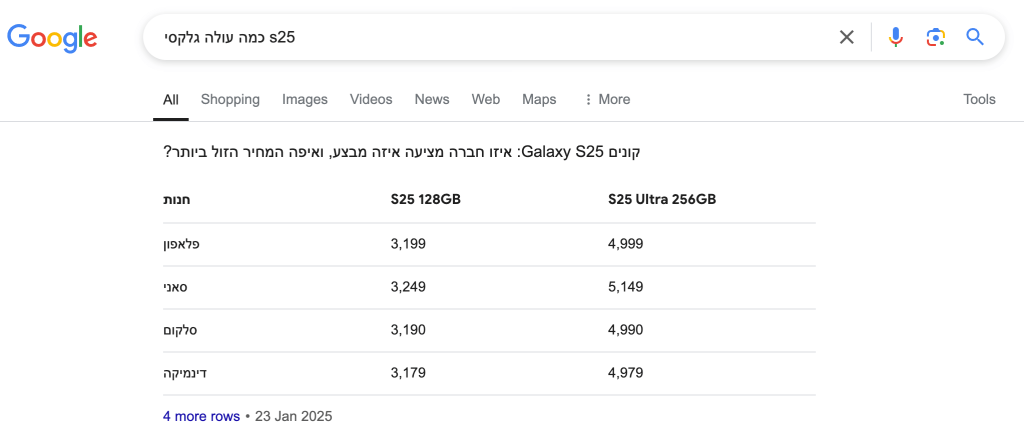Open Google Lens image search
The image size is (1024, 440).
pyautogui.click(x=935, y=37)
